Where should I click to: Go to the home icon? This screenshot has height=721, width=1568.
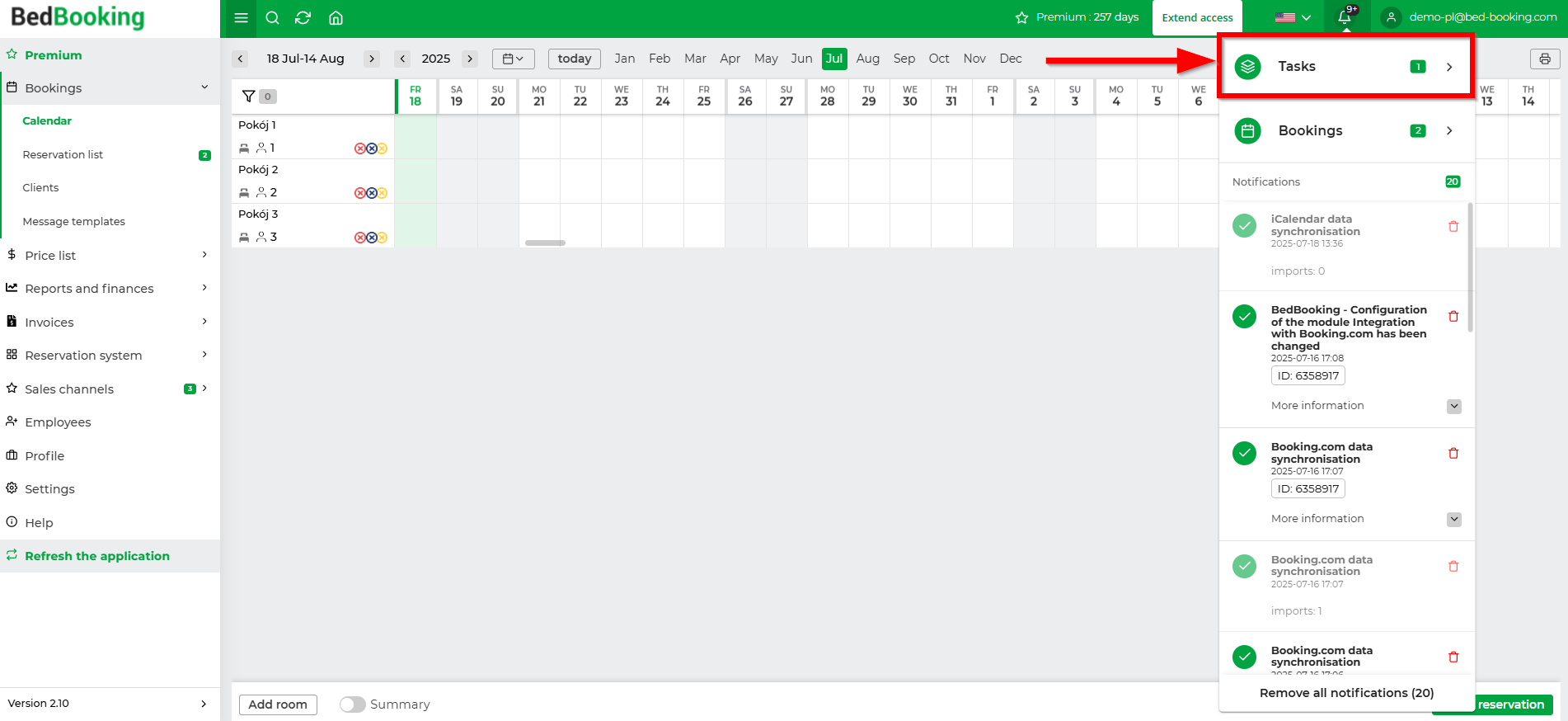click(x=336, y=17)
